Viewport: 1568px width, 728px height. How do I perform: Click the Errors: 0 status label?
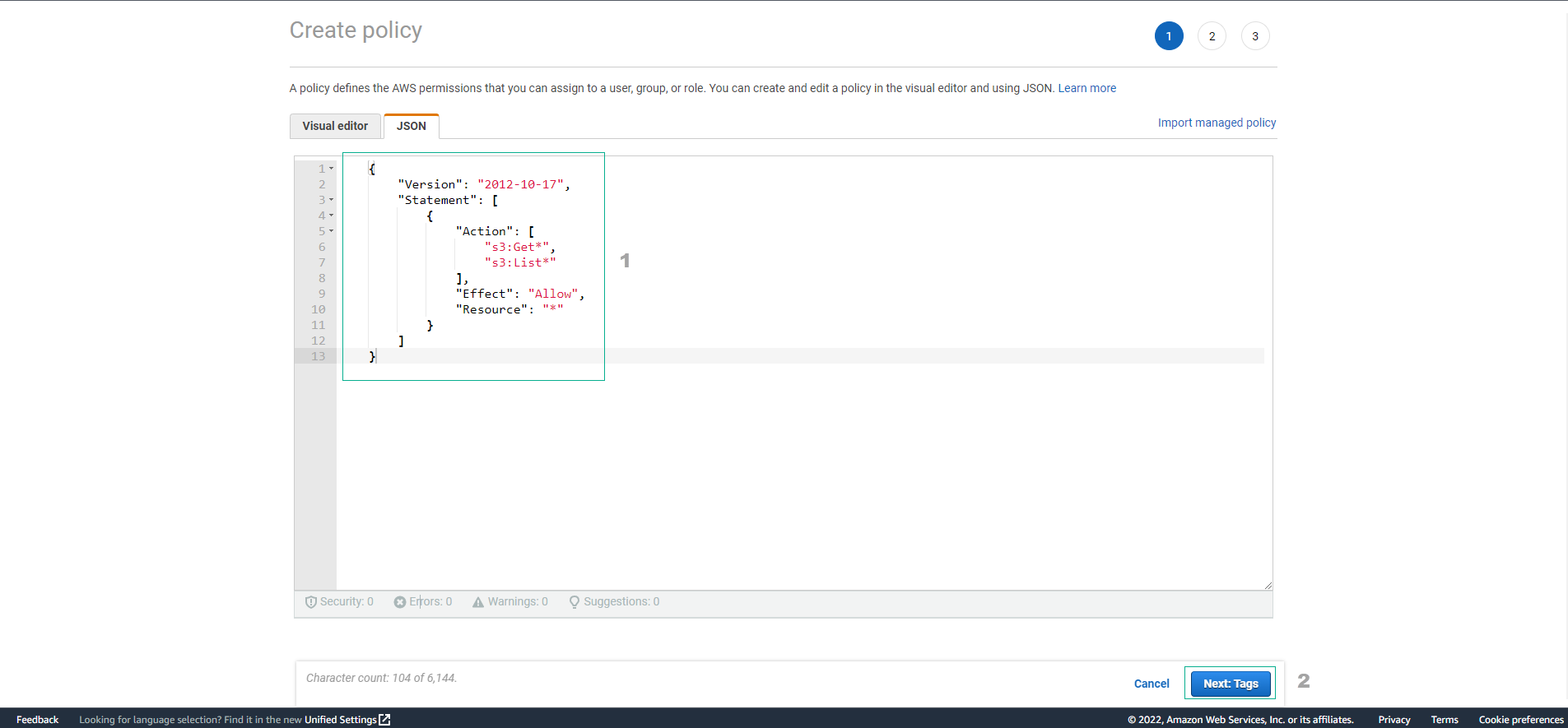pyautogui.click(x=430, y=602)
